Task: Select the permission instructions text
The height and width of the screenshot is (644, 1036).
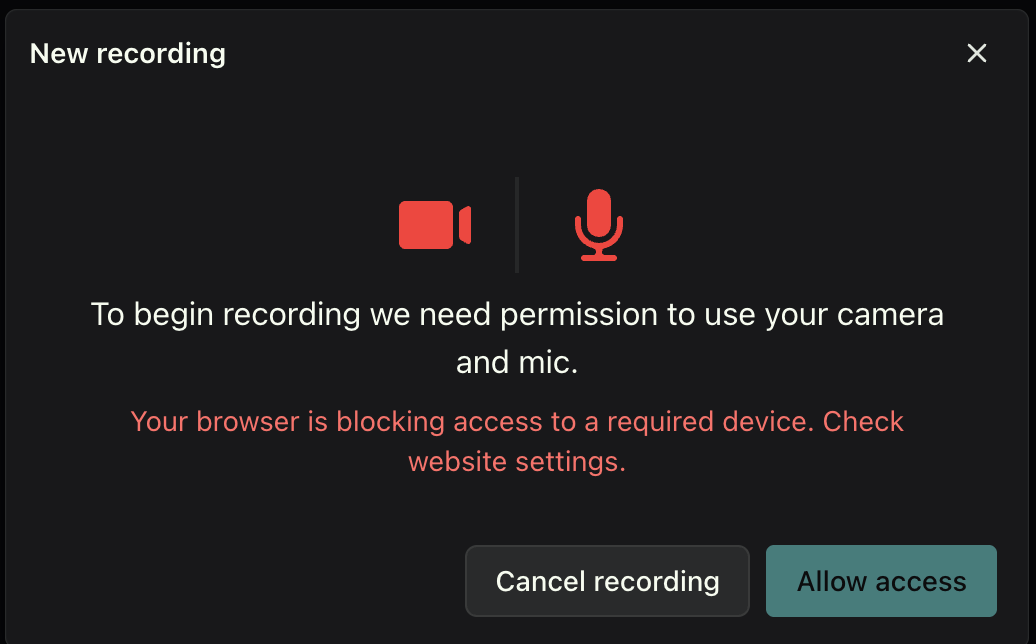Action: [517, 337]
